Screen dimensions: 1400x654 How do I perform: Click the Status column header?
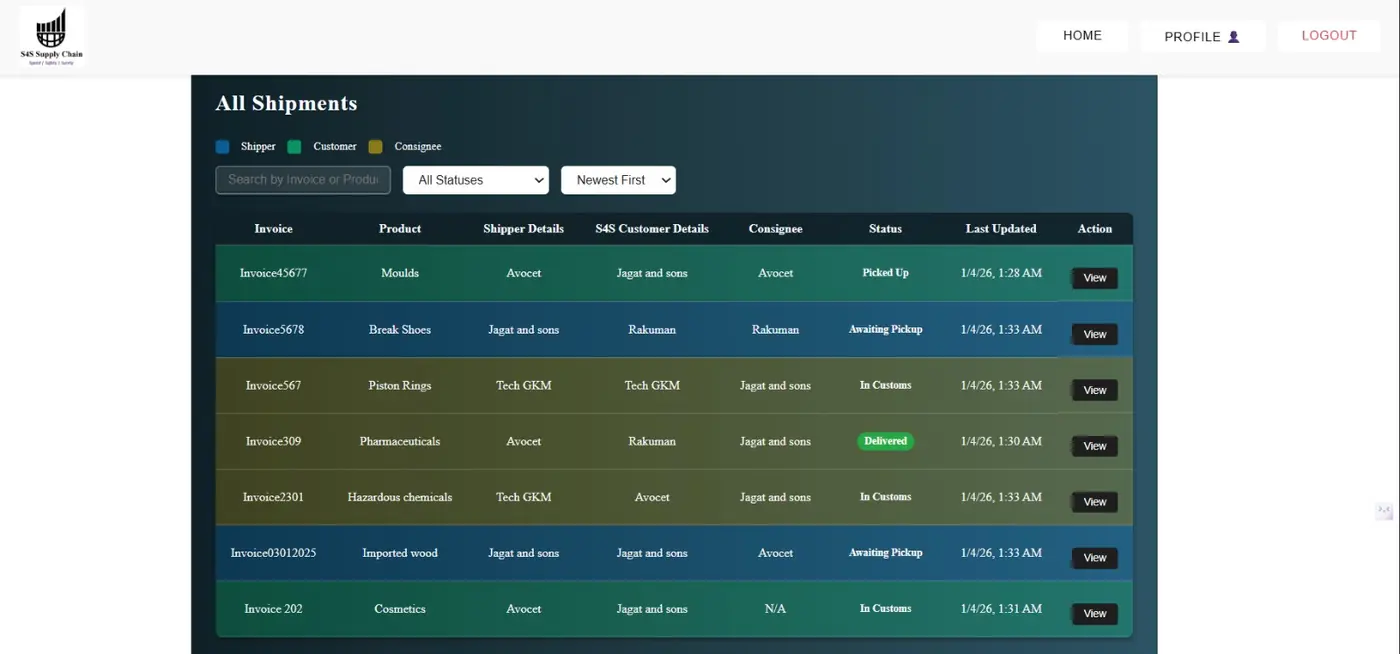[885, 229]
